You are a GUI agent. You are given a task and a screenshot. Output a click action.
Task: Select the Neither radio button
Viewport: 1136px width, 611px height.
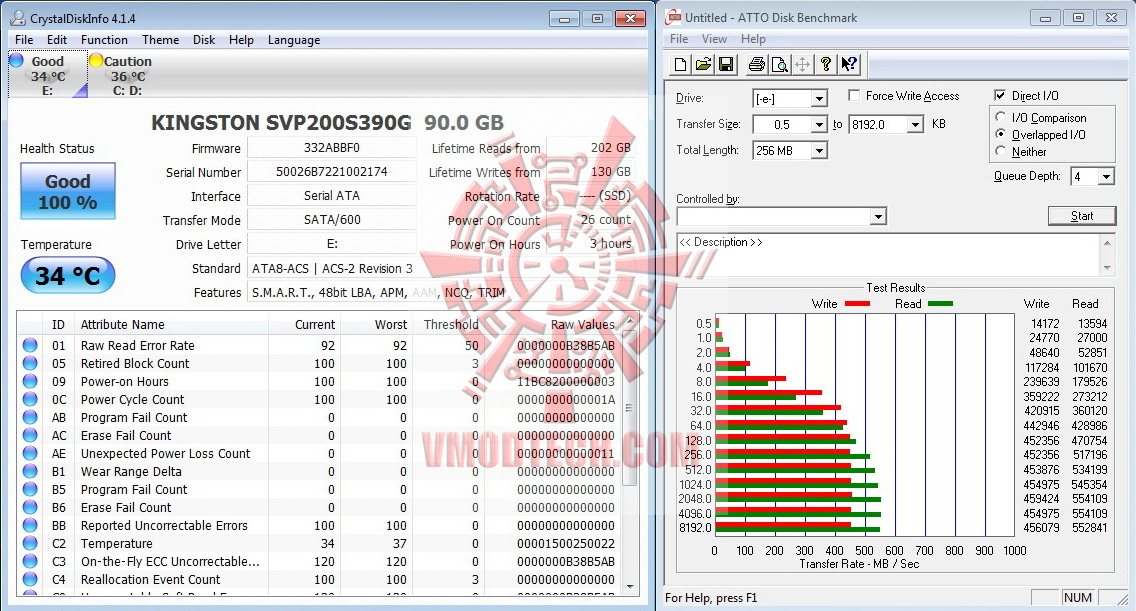[x=1001, y=151]
